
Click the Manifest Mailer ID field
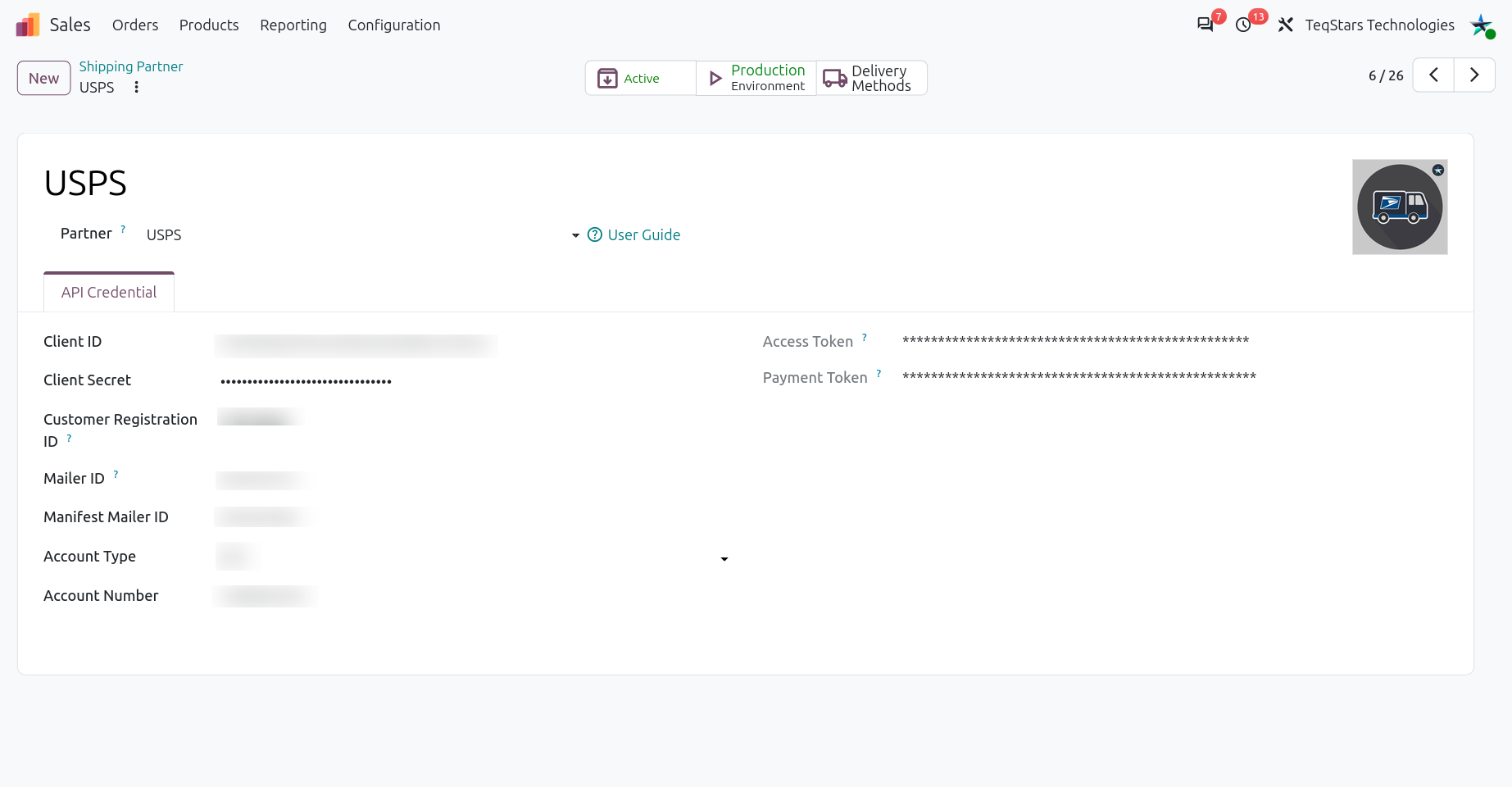(264, 517)
